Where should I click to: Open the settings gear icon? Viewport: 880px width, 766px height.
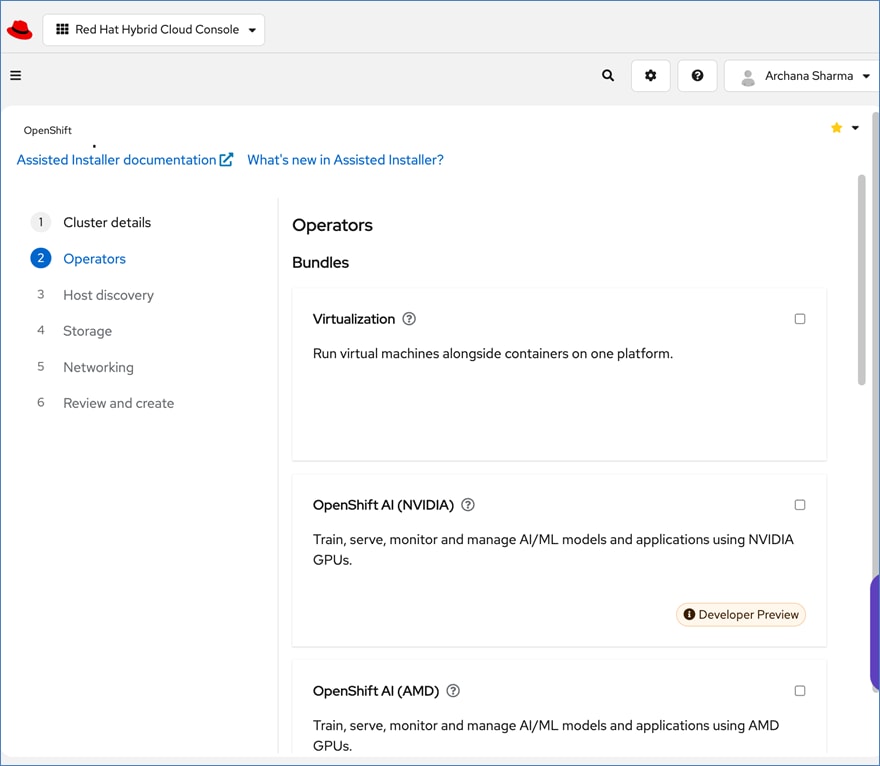pos(650,75)
